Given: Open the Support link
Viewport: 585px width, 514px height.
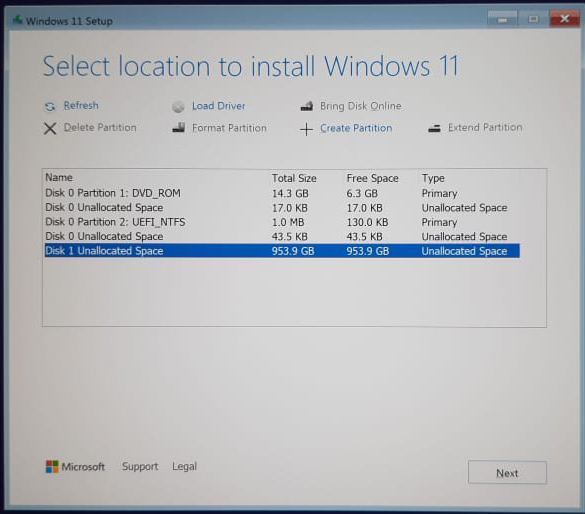Looking at the screenshot, I should click(140, 467).
